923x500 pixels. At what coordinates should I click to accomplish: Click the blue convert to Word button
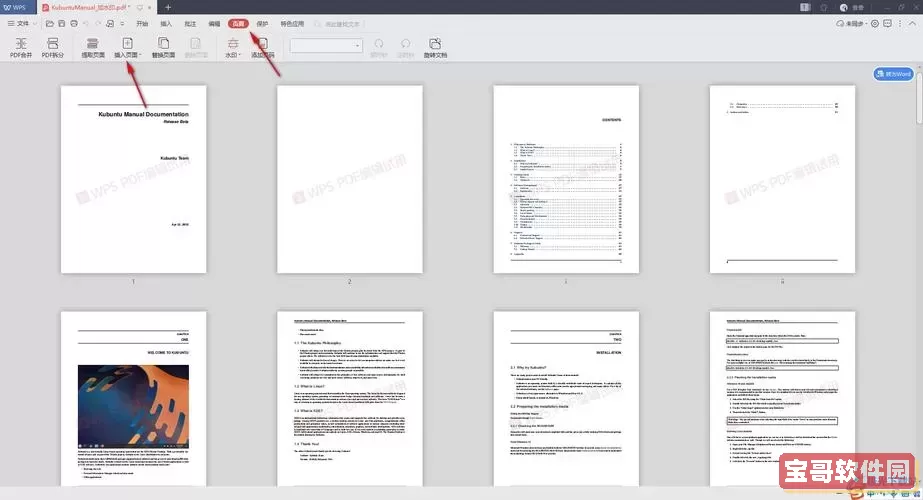point(893,74)
